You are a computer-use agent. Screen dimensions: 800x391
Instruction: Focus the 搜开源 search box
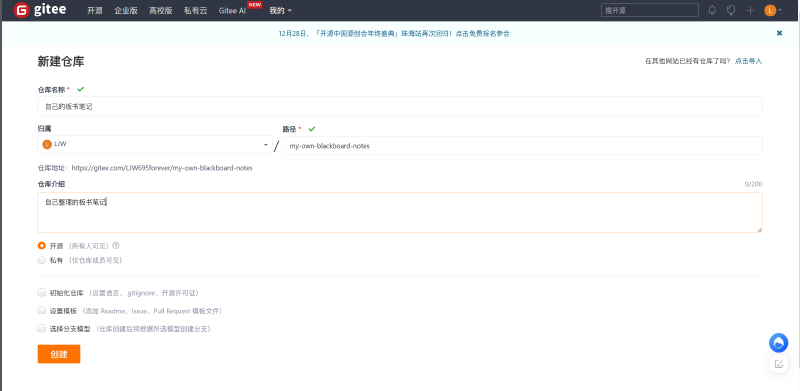click(649, 10)
